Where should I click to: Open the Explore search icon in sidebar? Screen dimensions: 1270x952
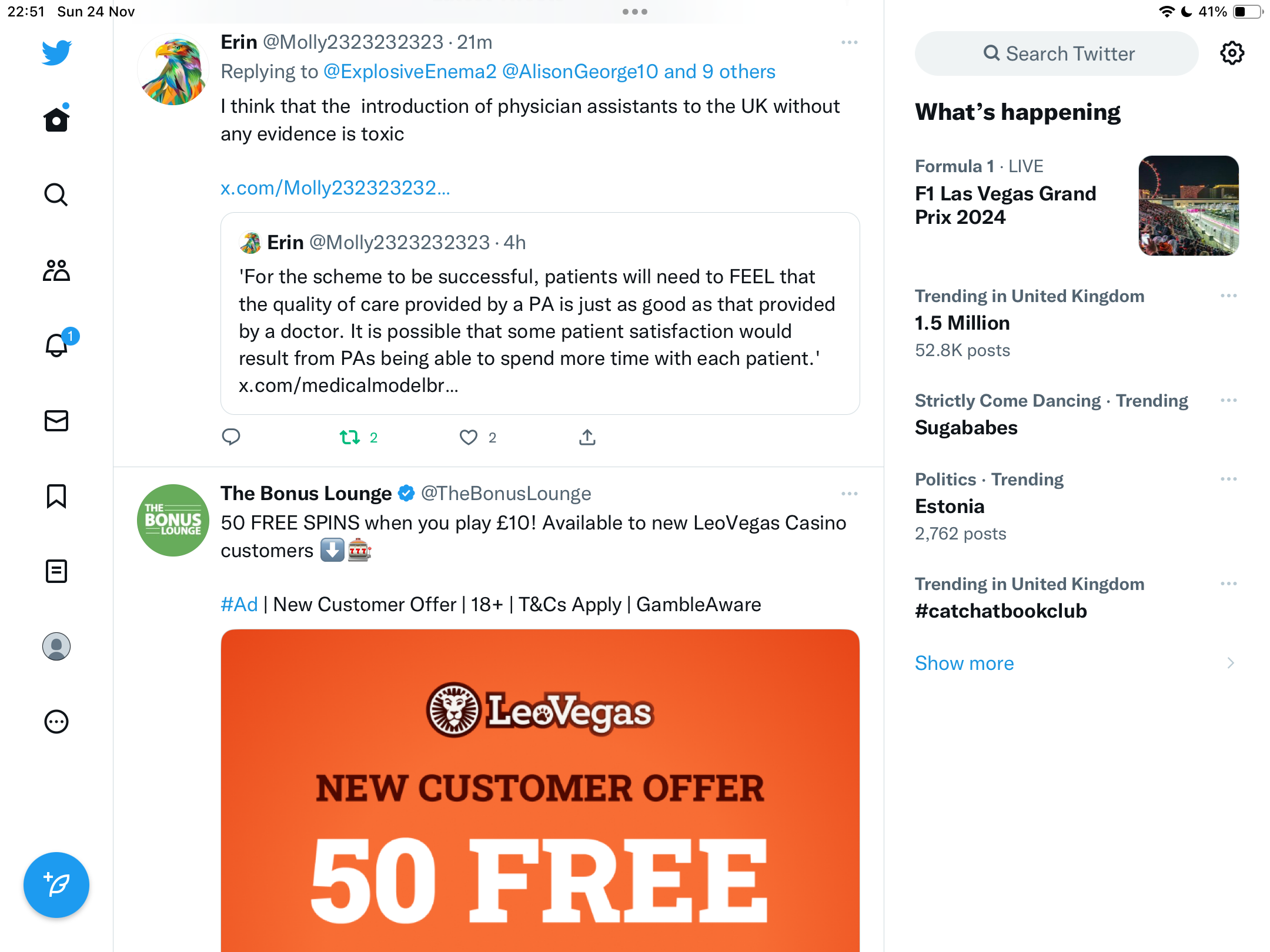click(56, 195)
